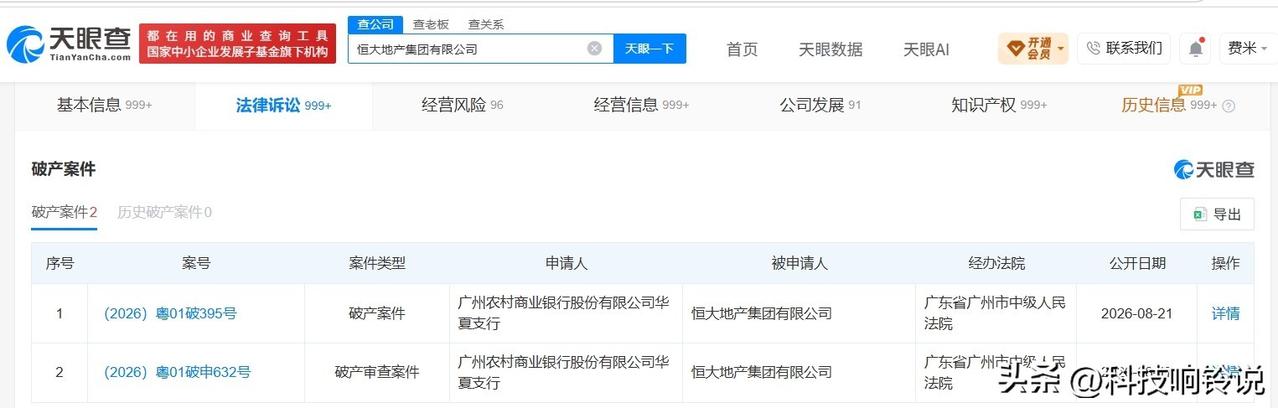The image size is (1278, 408).
Task: Click the 联系我们 button
Action: pyautogui.click(x=1124, y=48)
